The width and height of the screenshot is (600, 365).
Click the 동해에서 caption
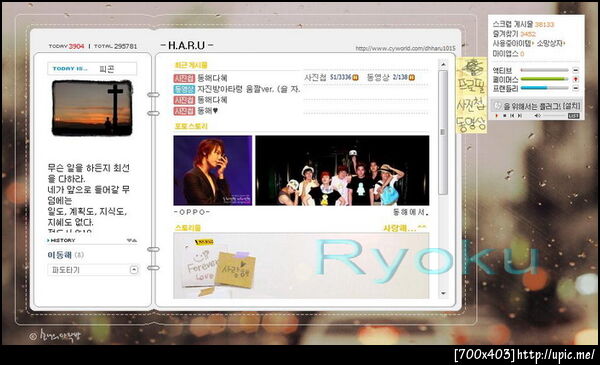411,212
